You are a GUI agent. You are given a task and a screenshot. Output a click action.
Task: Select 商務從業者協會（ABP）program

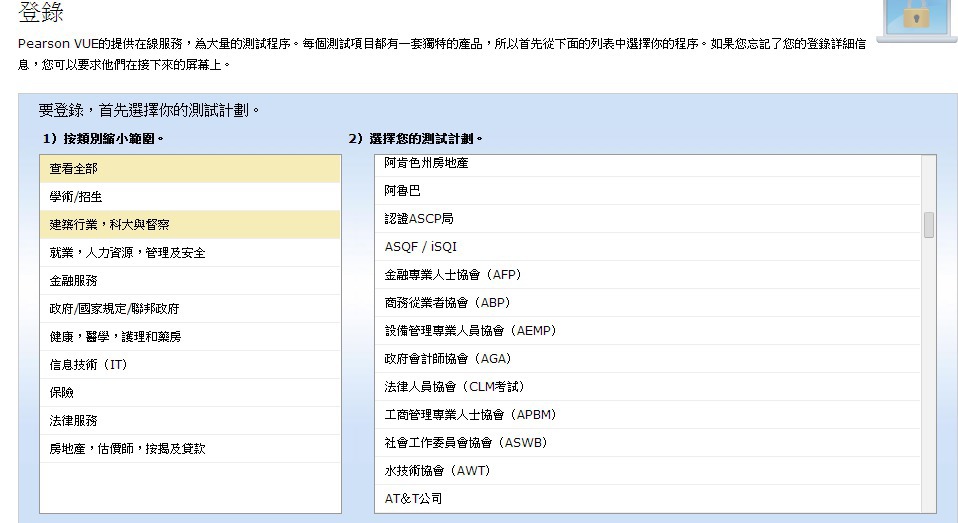pyautogui.click(x=648, y=303)
